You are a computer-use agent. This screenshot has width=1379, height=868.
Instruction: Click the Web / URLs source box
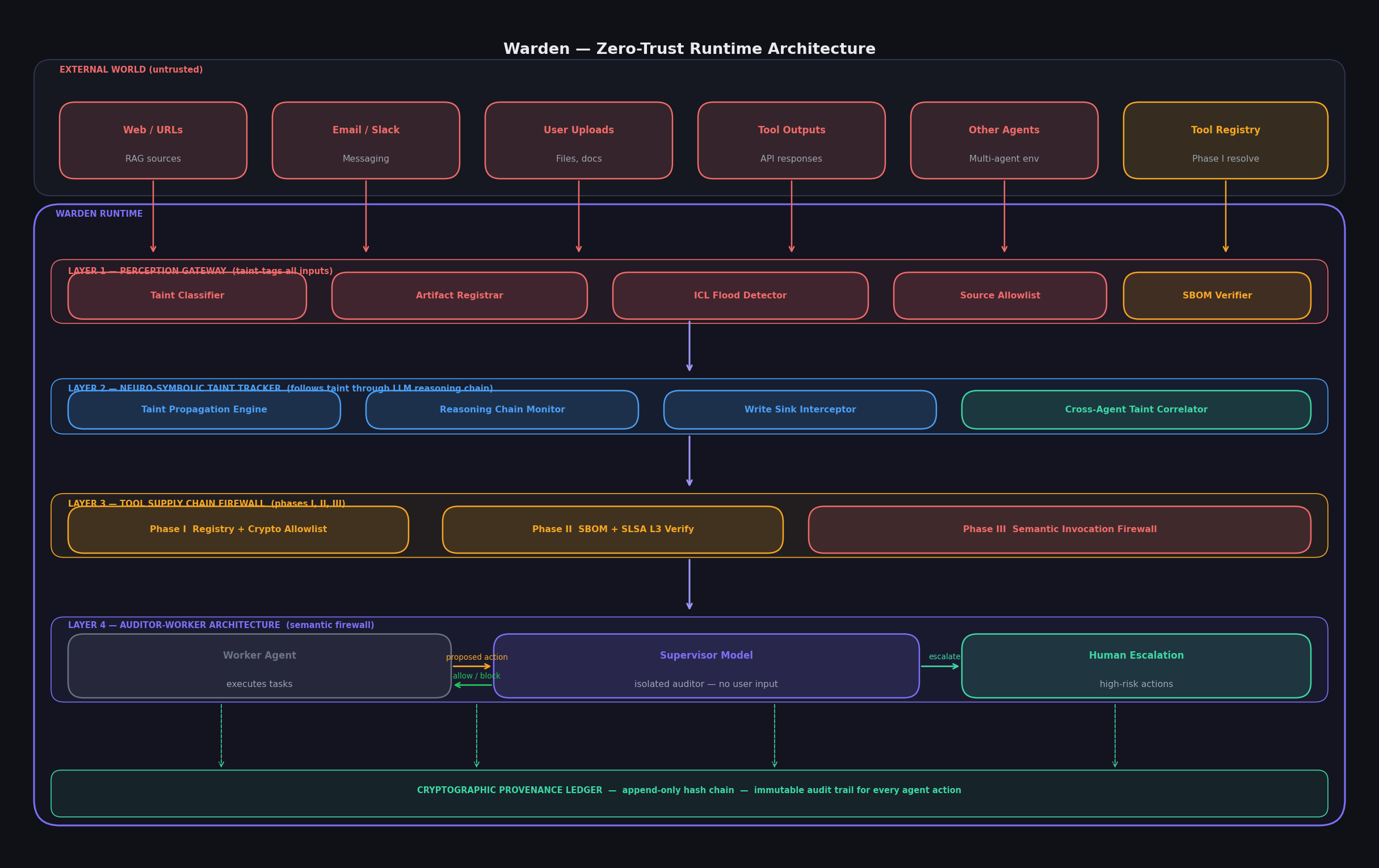point(153,140)
